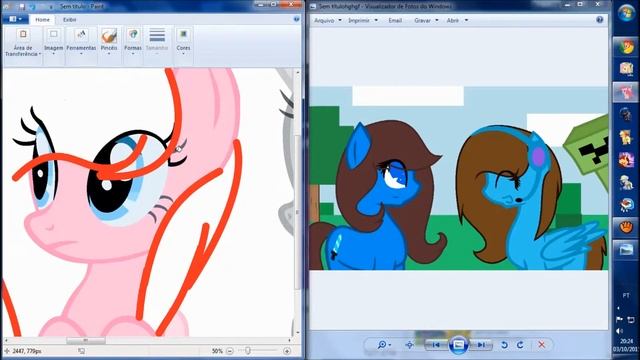Open the zoom magnifier control in Photo Viewer
This screenshot has height=360, width=640.
[384, 345]
